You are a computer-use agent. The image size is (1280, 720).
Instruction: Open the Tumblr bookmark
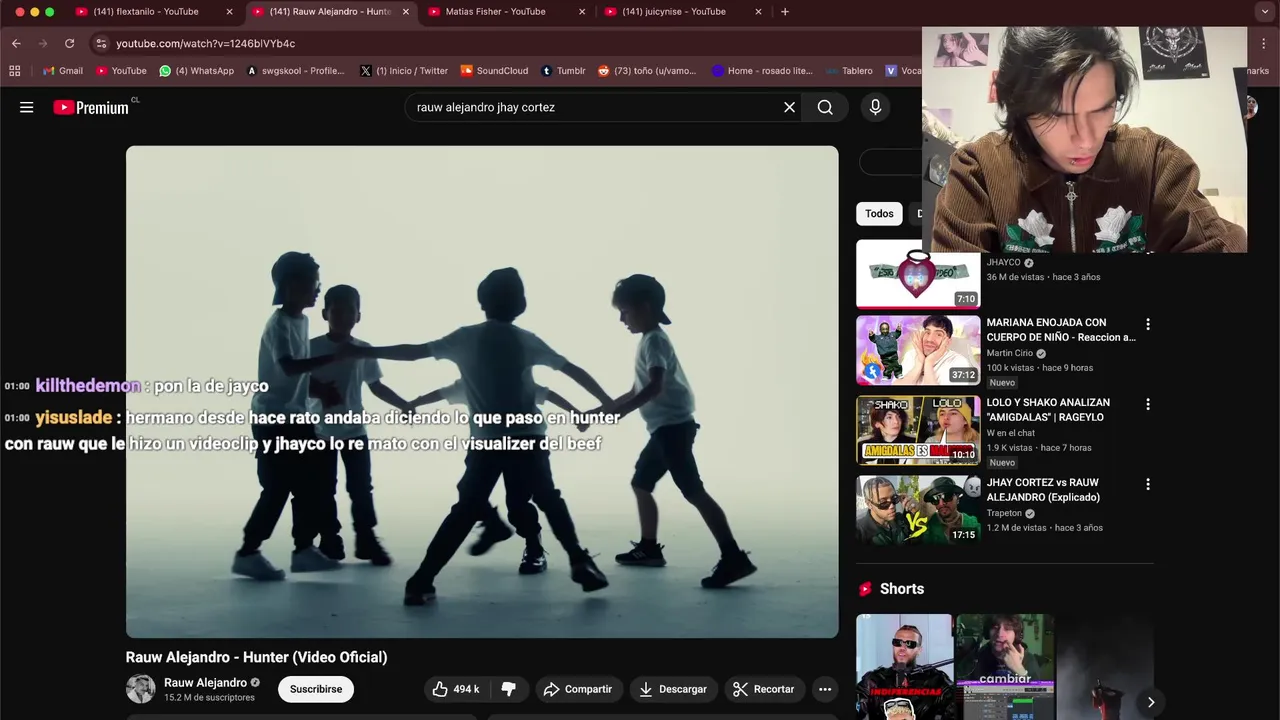tap(563, 71)
